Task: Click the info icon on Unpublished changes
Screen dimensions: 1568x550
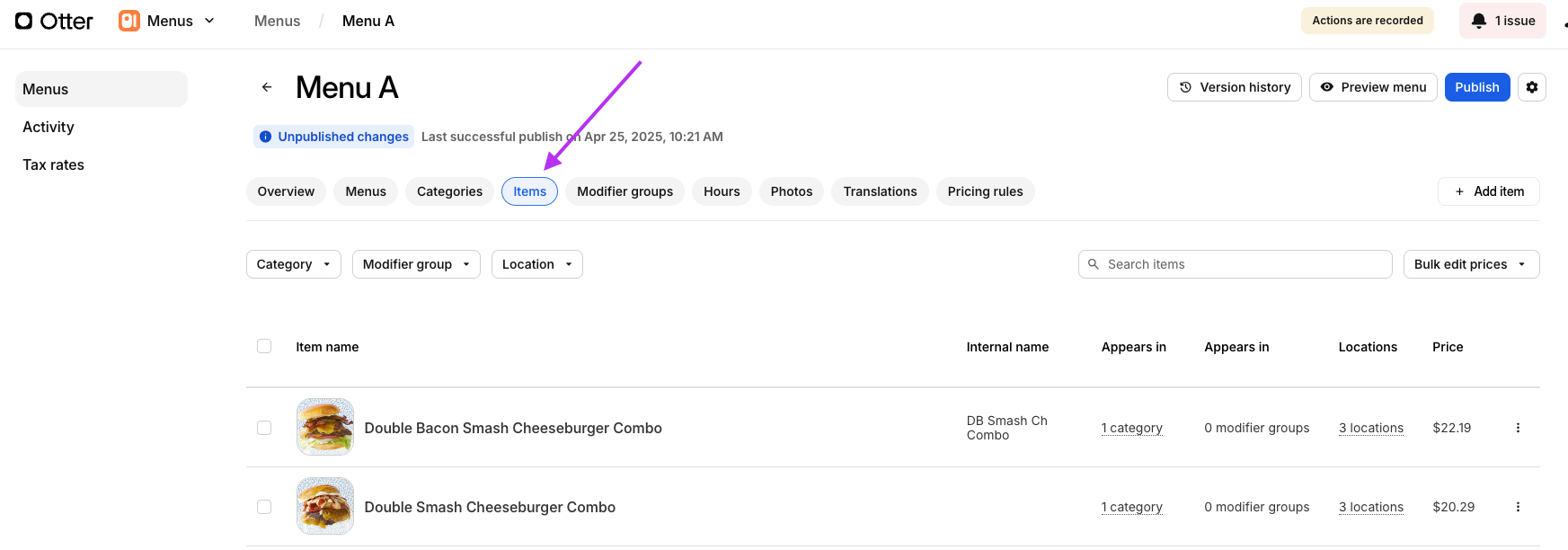Action: tap(265, 137)
